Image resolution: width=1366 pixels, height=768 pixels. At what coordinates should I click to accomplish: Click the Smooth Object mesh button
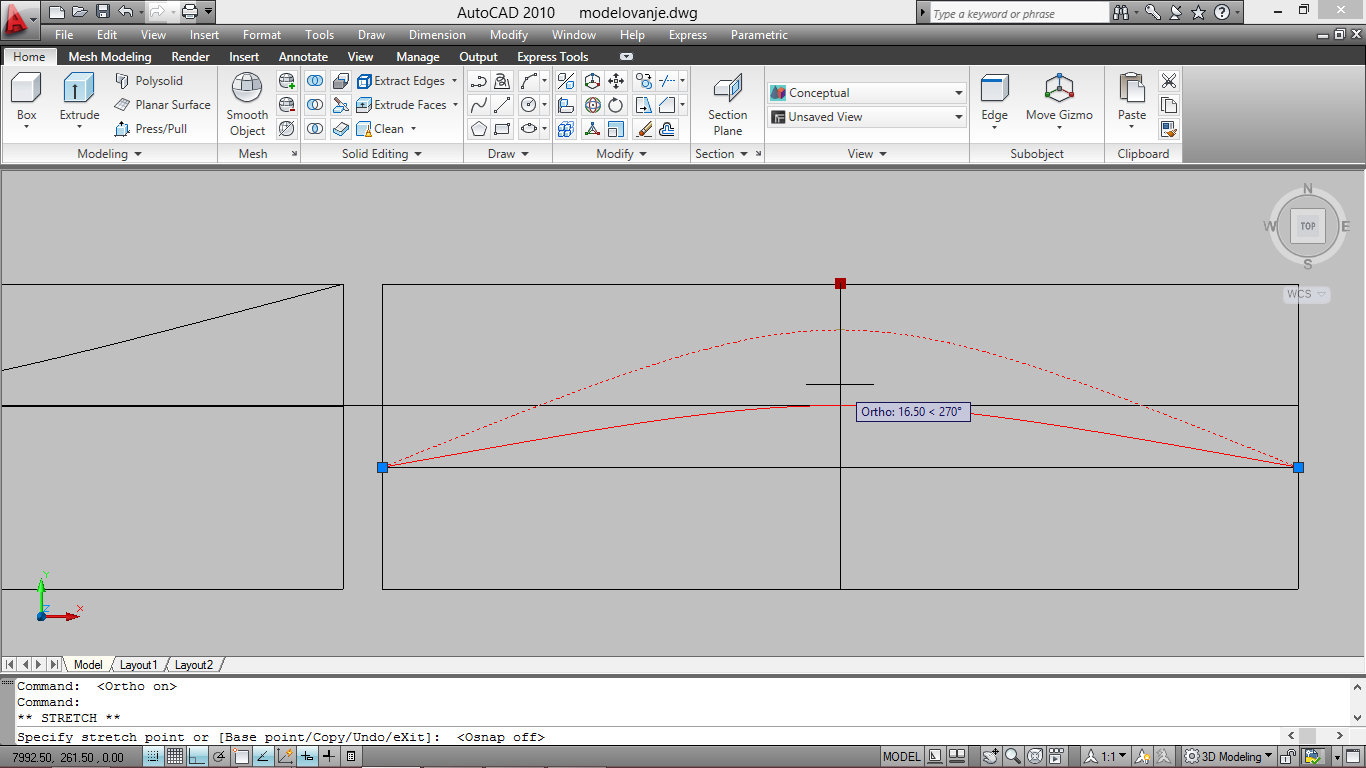(247, 104)
